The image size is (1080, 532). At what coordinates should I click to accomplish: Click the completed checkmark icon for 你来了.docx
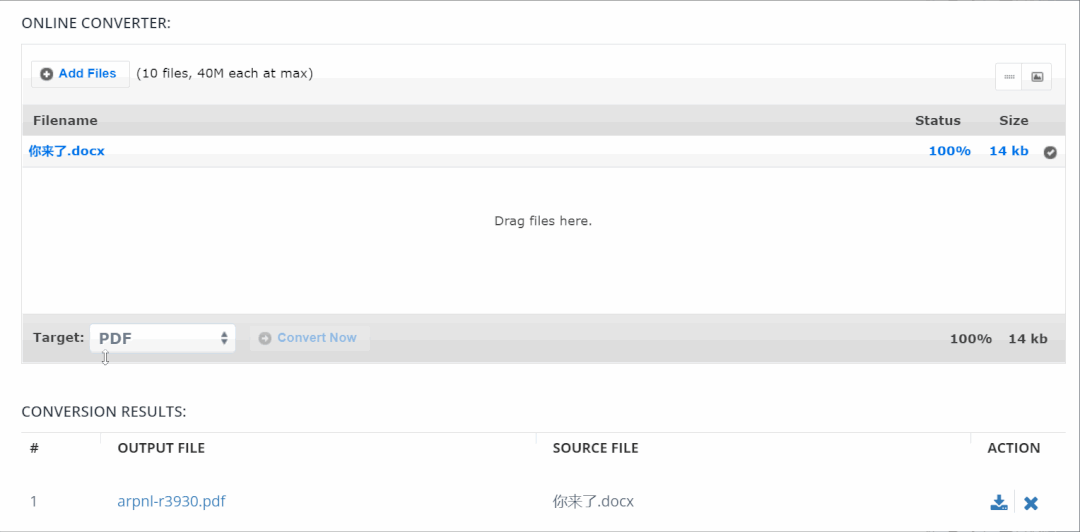pyautogui.click(x=1050, y=152)
